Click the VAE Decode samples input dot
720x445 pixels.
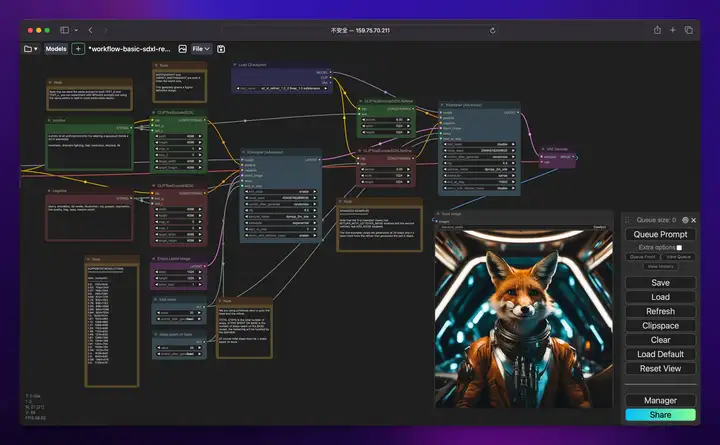tap(542, 157)
